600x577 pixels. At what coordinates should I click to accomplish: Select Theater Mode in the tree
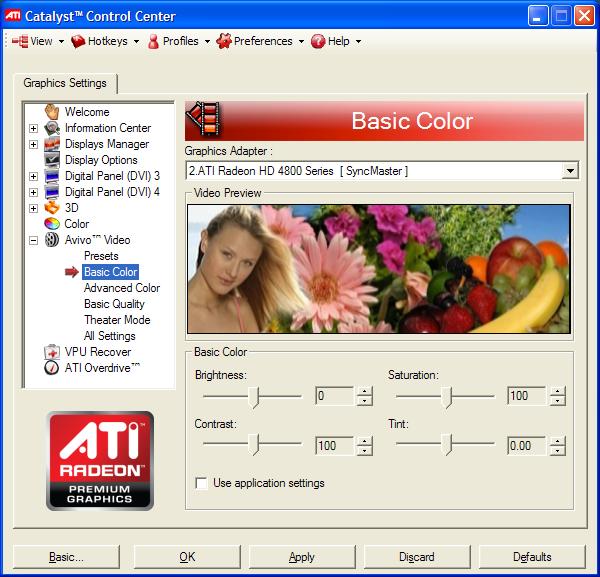(117, 320)
